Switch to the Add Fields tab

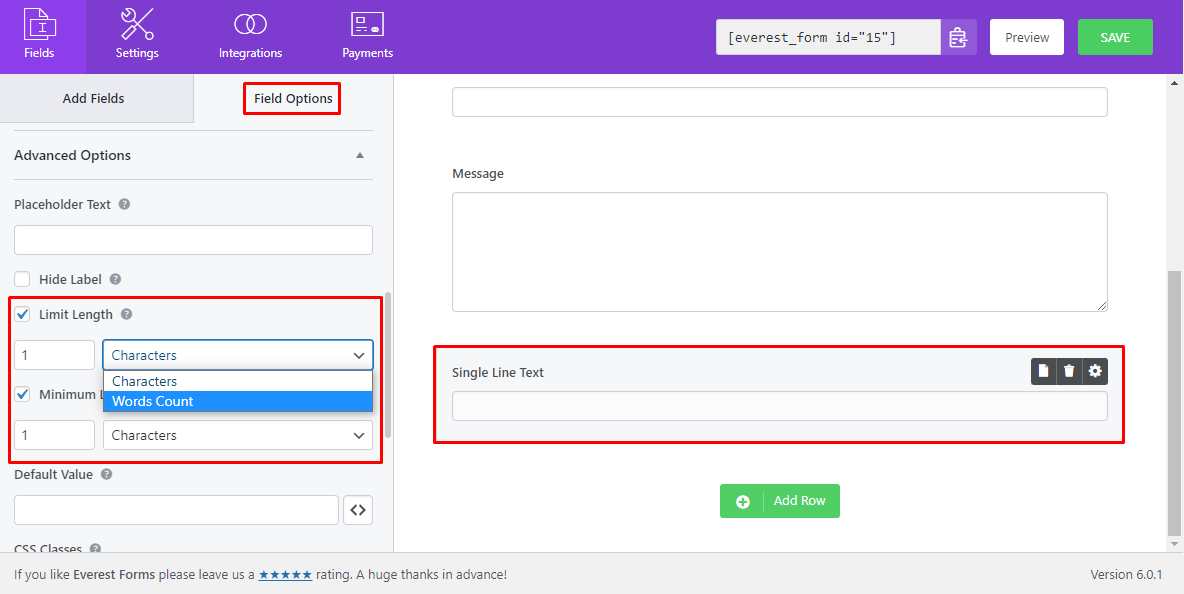coord(96,98)
